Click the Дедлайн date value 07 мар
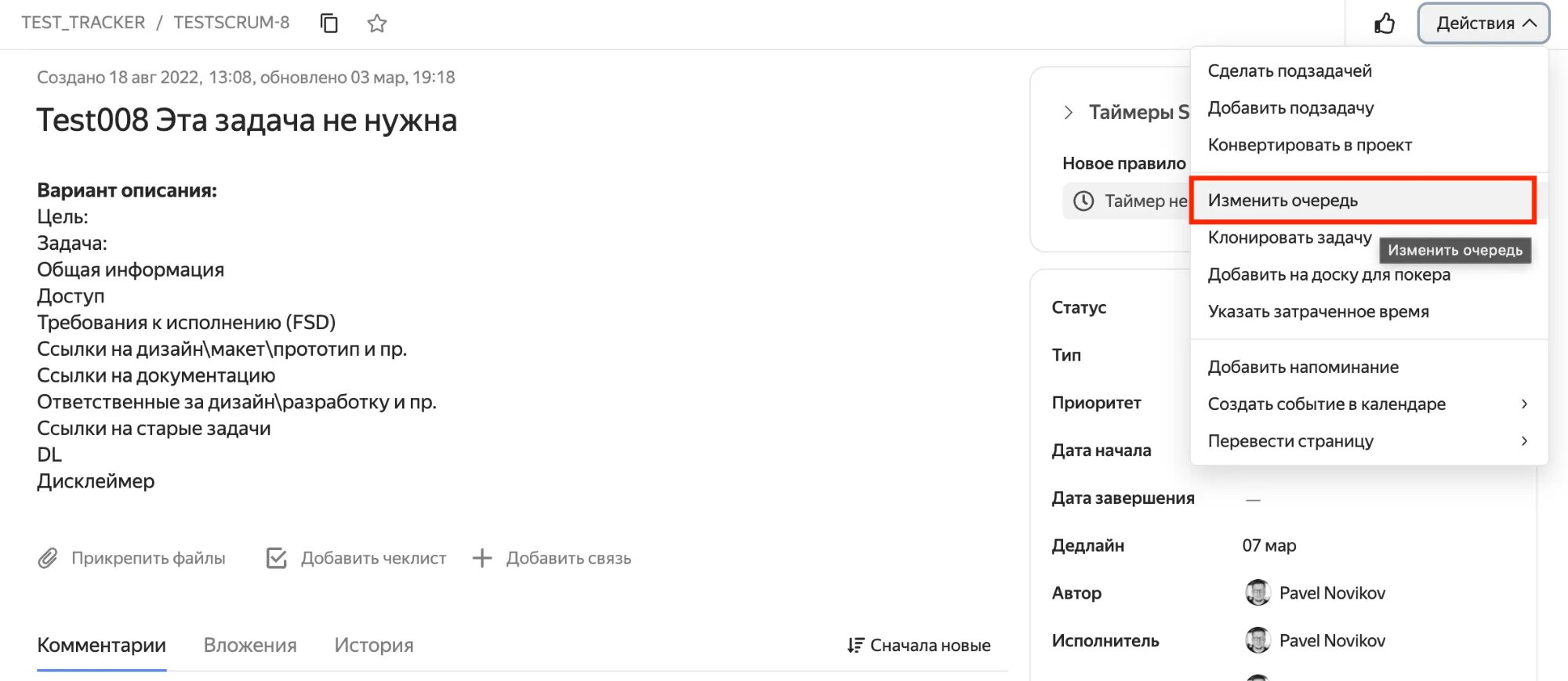1568x681 pixels. [1269, 545]
